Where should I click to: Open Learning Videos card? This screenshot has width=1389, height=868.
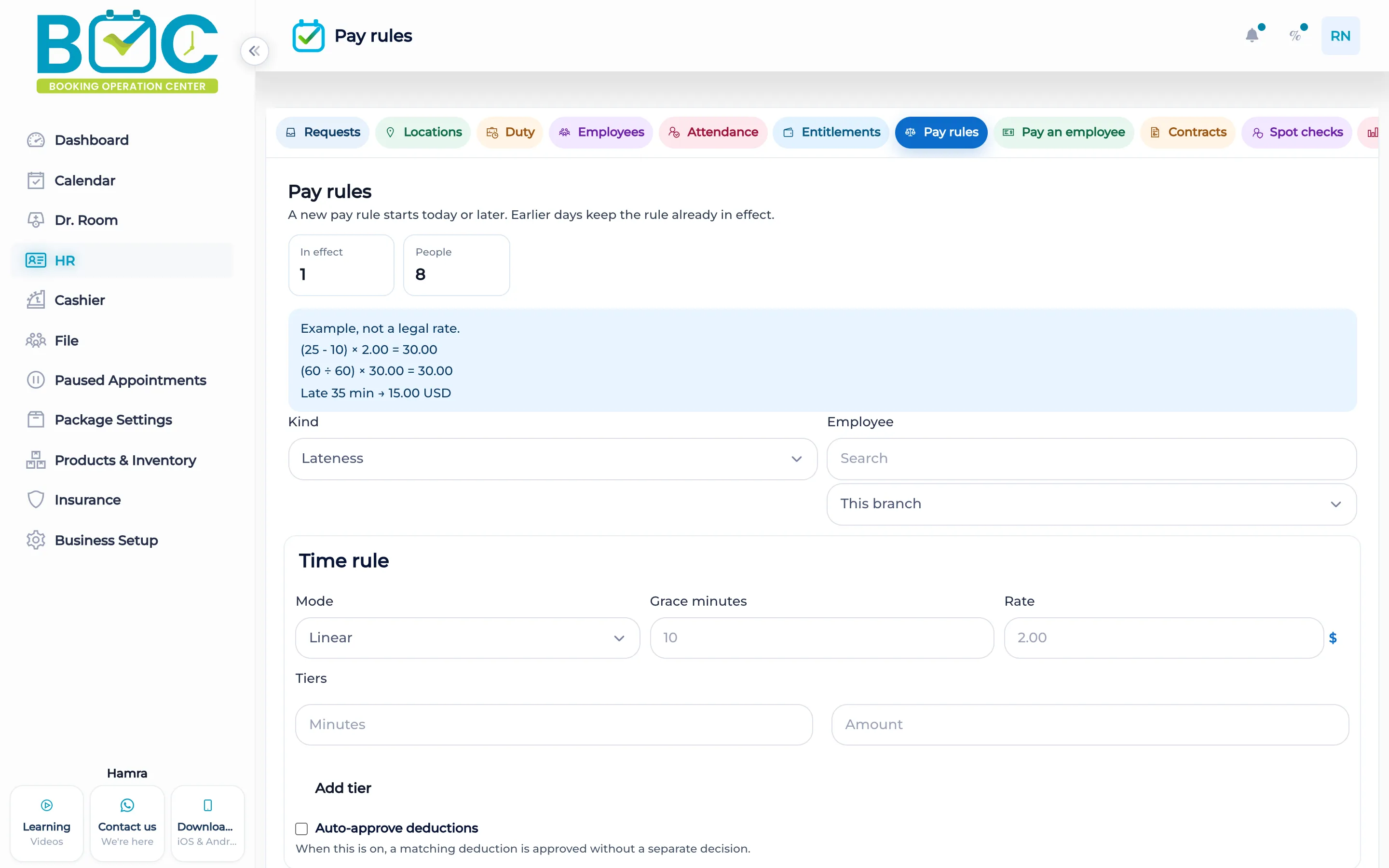pyautogui.click(x=46, y=823)
